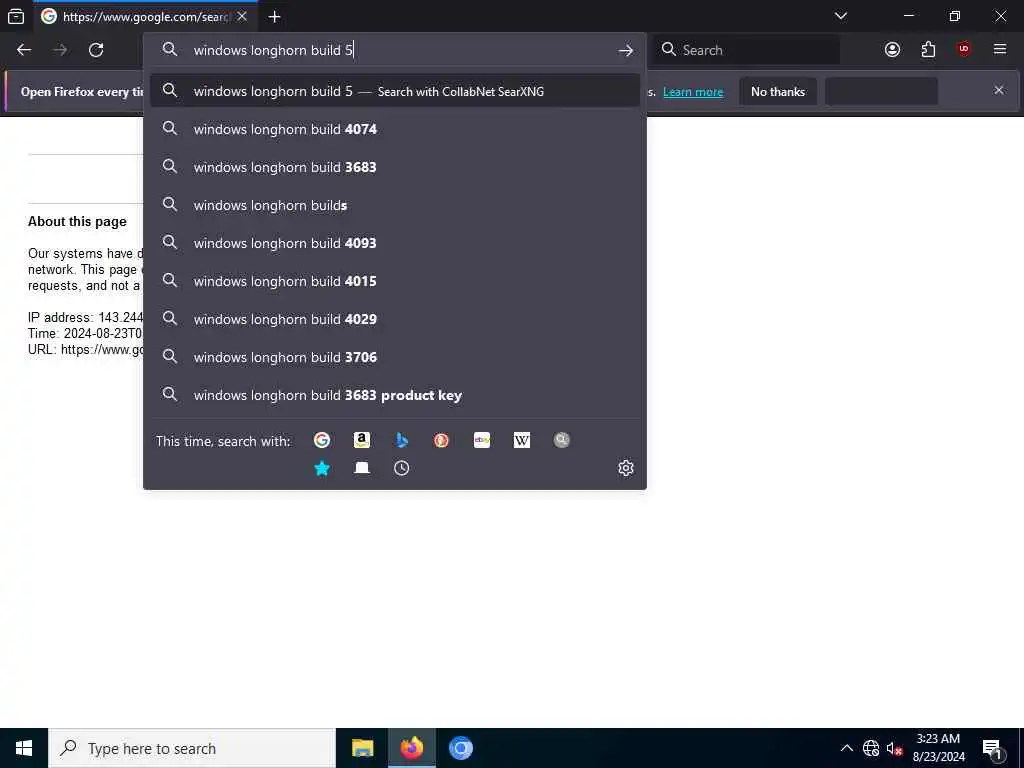The image size is (1024, 768).
Task: Search in open Tabs icon
Action: pos(362,468)
